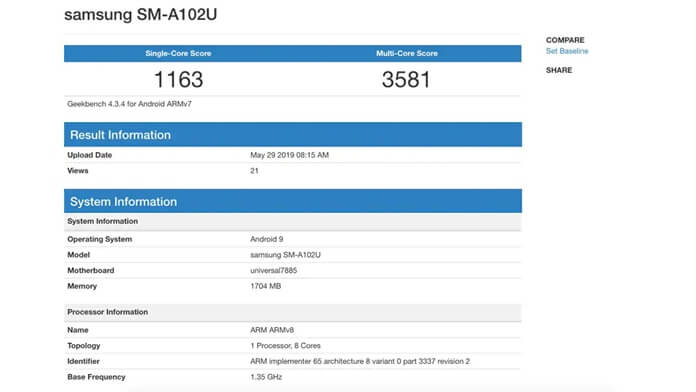Click the Processor Information subheader
This screenshot has width=696, height=392.
tap(293, 312)
